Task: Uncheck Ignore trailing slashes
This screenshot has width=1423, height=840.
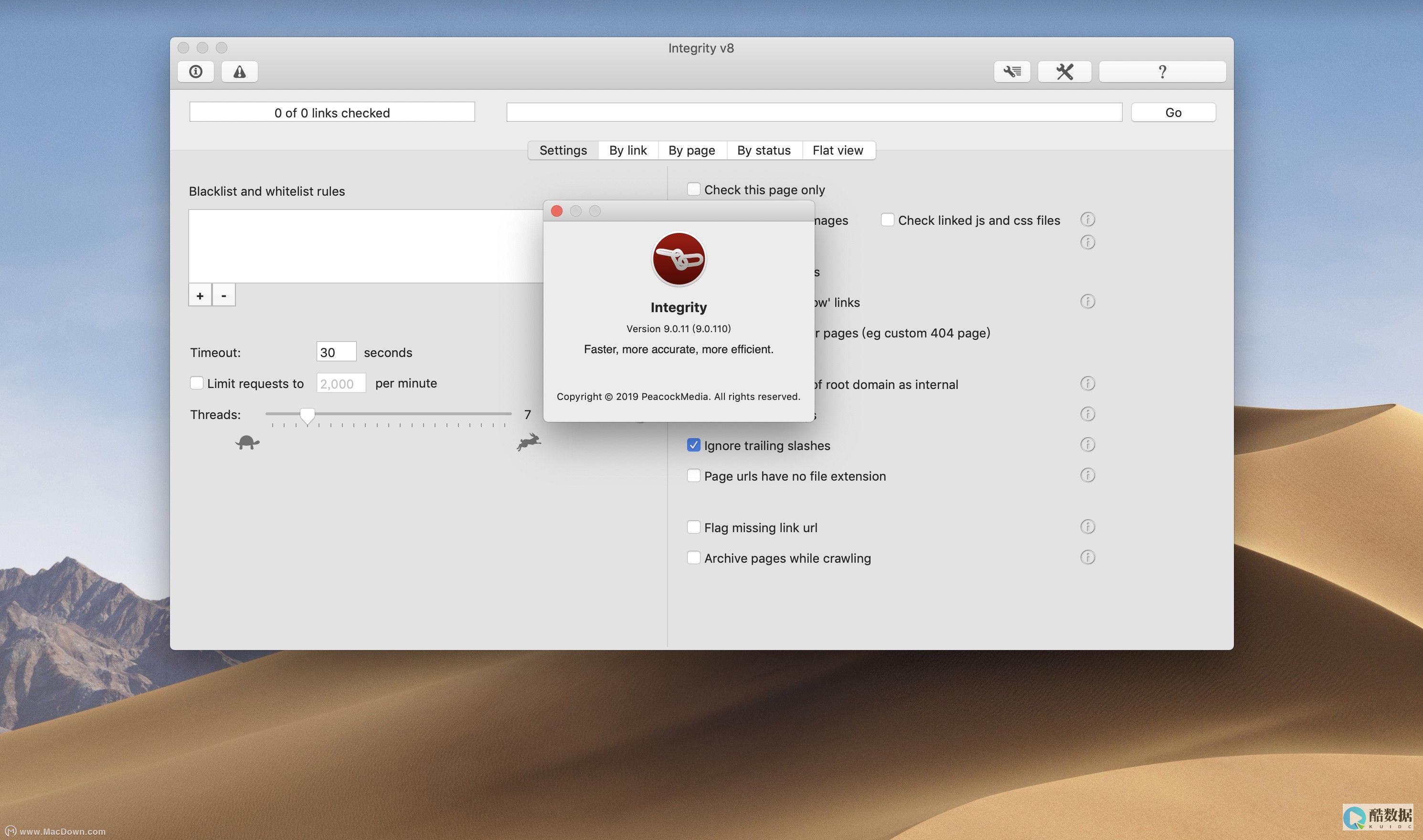Action: (694, 445)
